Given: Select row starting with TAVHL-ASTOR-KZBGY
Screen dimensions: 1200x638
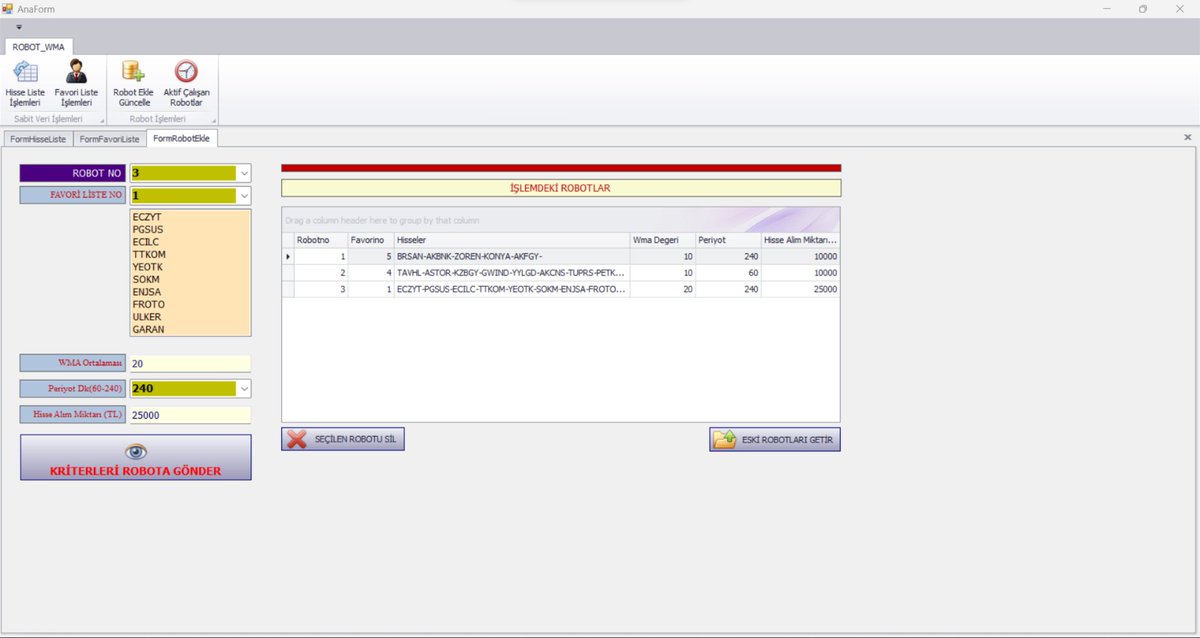Looking at the screenshot, I should click(561, 273).
